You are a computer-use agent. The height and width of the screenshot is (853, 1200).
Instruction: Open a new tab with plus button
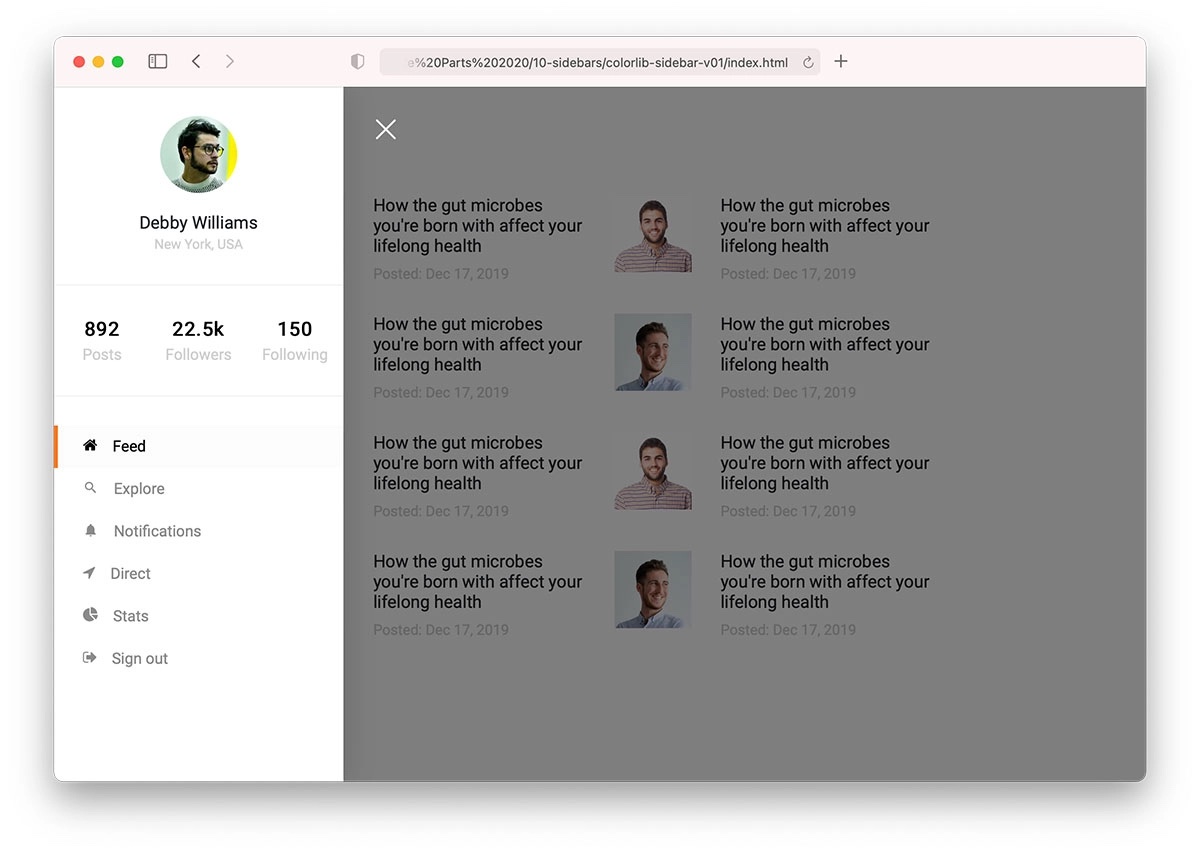click(841, 62)
